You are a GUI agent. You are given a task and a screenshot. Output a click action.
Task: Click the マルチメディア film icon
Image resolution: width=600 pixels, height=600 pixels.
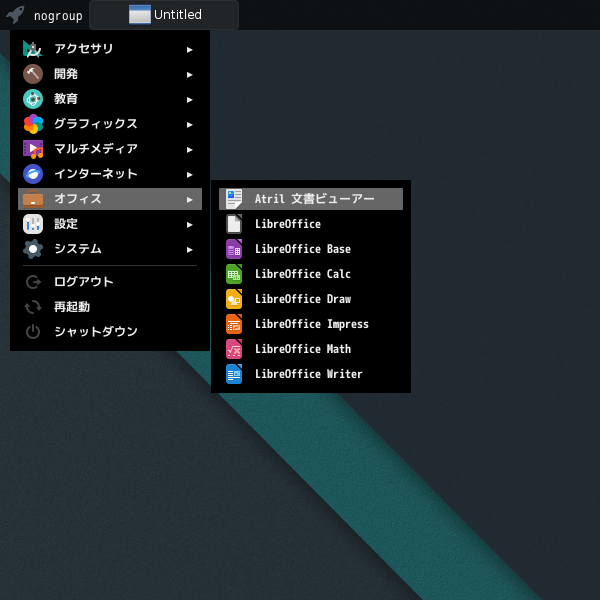pos(33,149)
